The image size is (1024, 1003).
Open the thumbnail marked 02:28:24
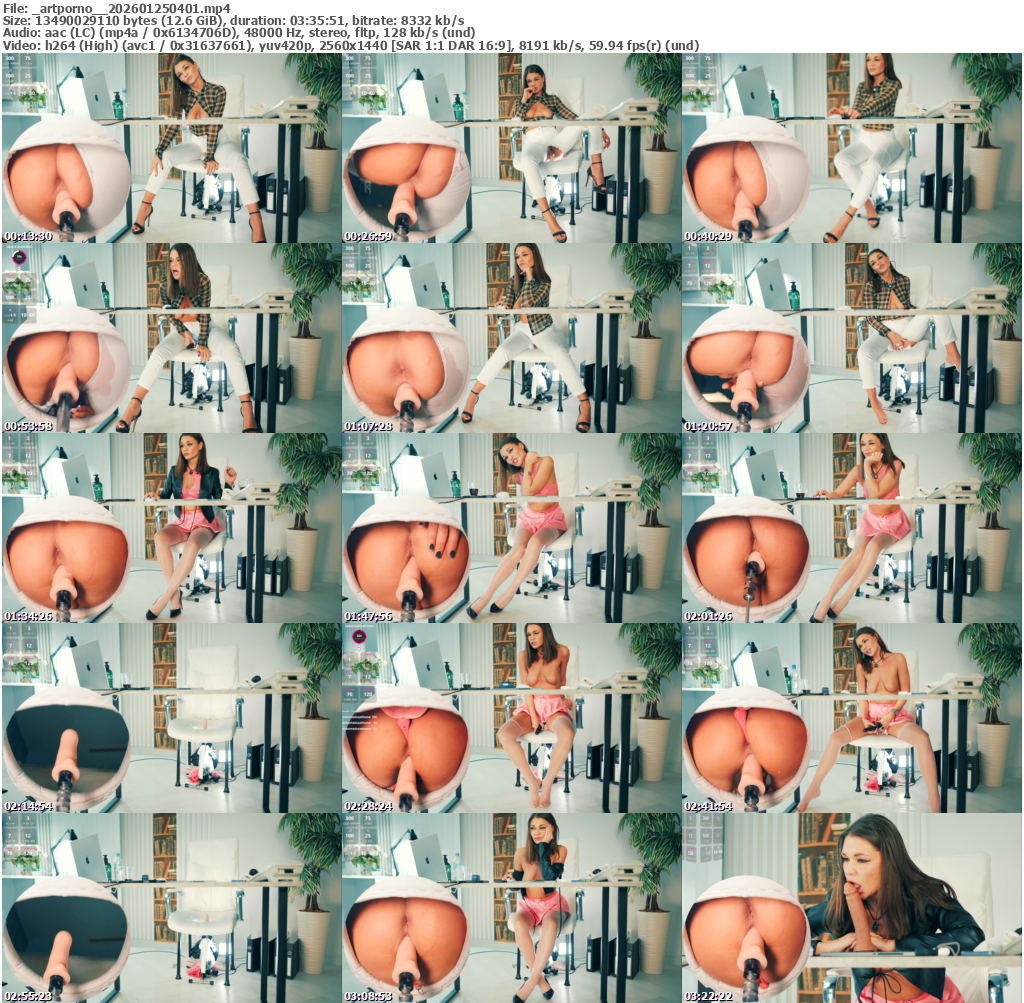click(x=511, y=718)
